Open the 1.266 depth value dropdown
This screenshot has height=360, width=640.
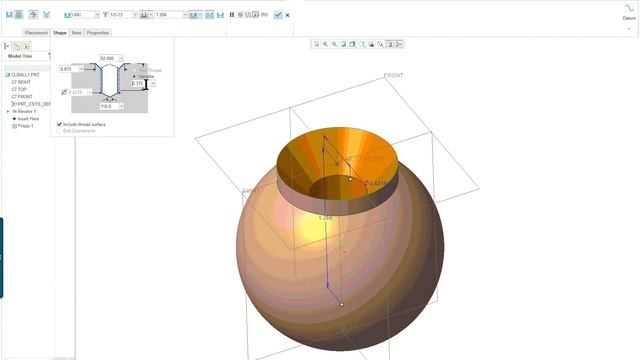(185, 15)
